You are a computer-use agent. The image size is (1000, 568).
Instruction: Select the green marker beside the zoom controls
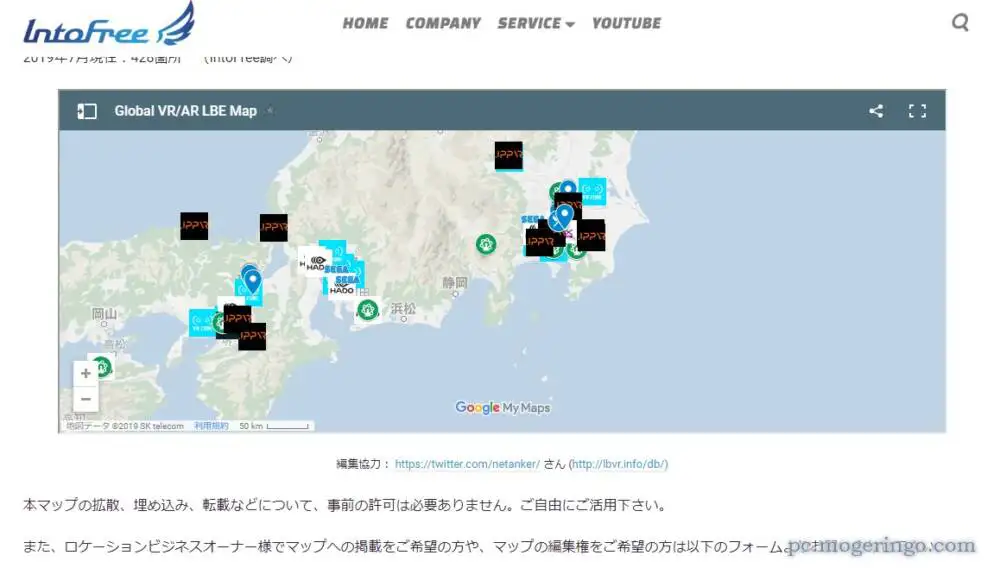pyautogui.click(x=102, y=367)
